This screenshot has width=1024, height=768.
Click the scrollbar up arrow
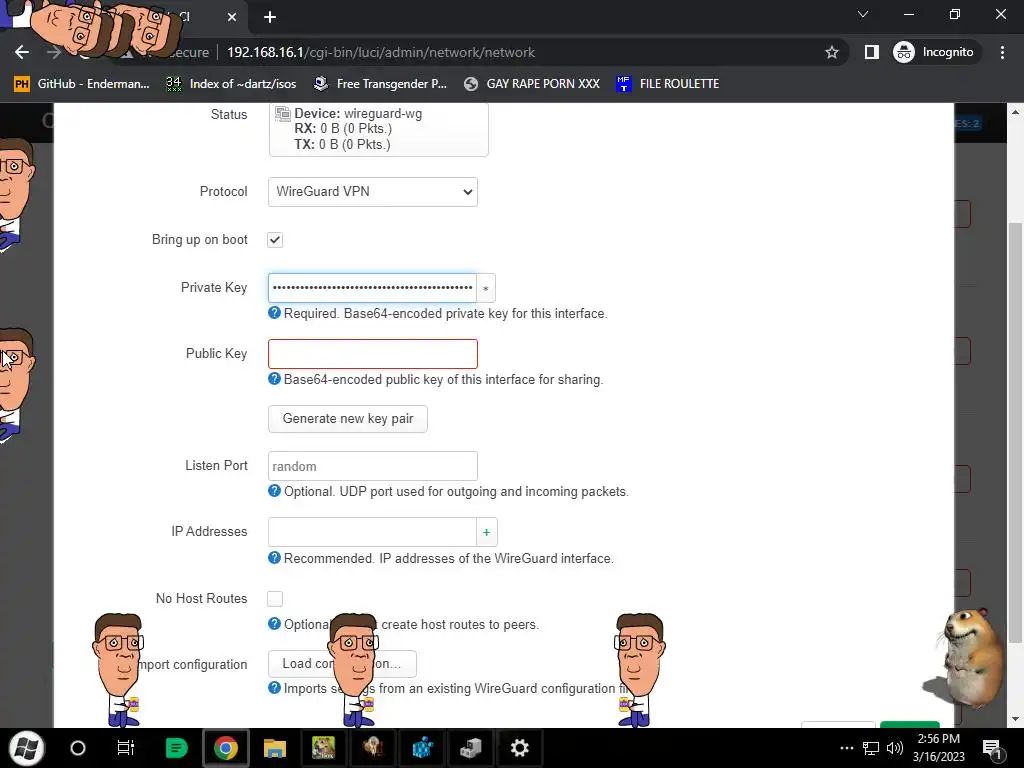1015,112
